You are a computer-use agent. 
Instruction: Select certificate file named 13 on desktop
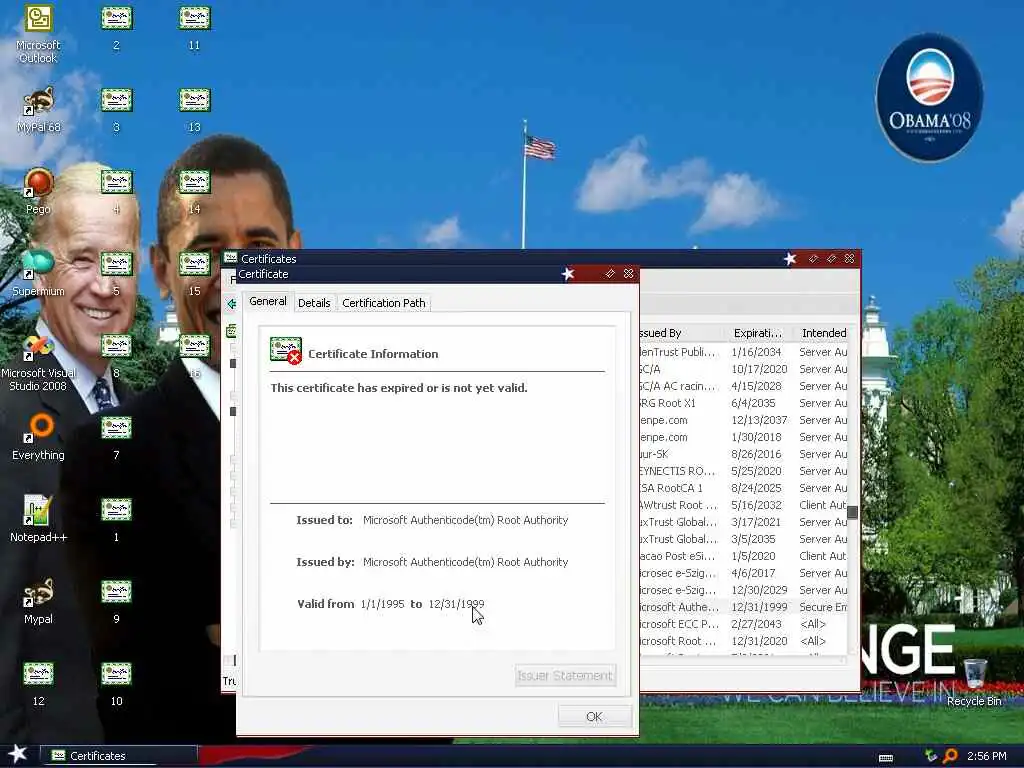pos(195,110)
